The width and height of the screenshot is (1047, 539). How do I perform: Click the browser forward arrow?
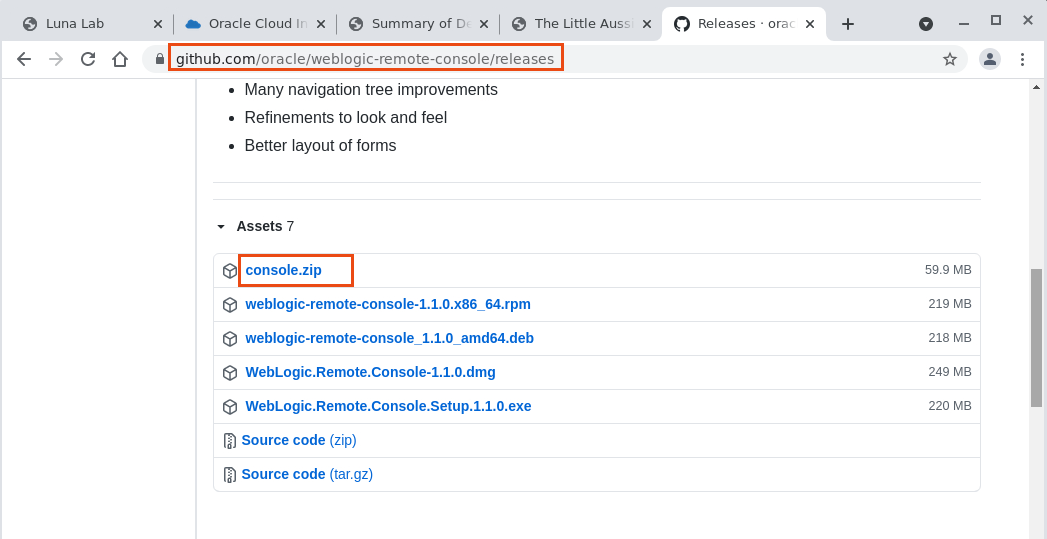tap(56, 59)
